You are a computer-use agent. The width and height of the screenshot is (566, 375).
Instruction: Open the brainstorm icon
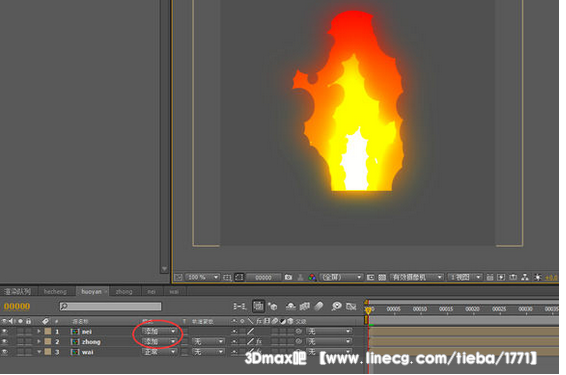[336, 306]
